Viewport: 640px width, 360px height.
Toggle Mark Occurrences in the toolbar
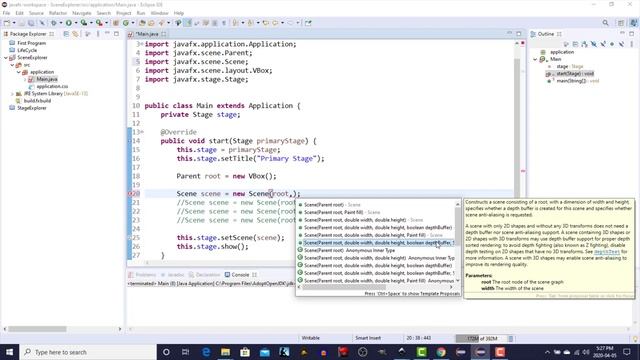188,23
